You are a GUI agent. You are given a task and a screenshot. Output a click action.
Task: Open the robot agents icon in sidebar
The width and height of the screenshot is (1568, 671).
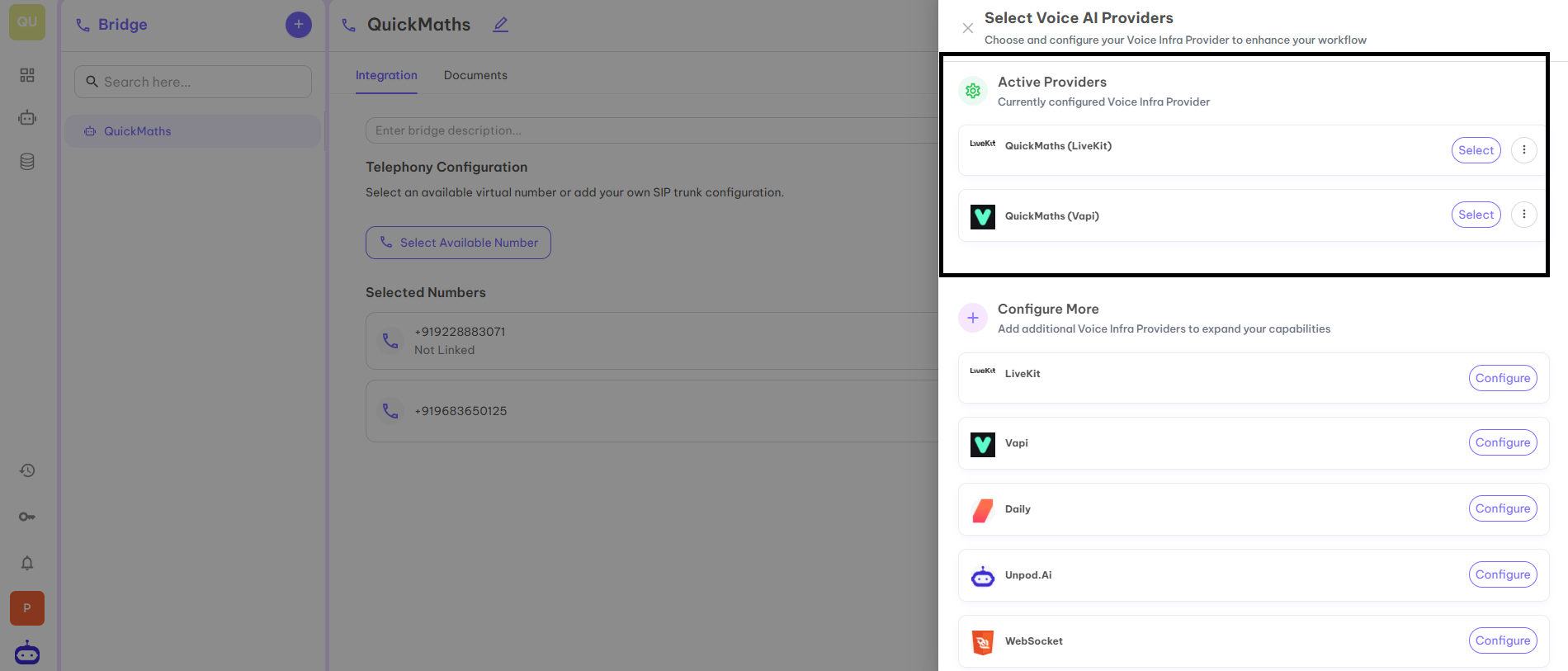pyautogui.click(x=27, y=118)
